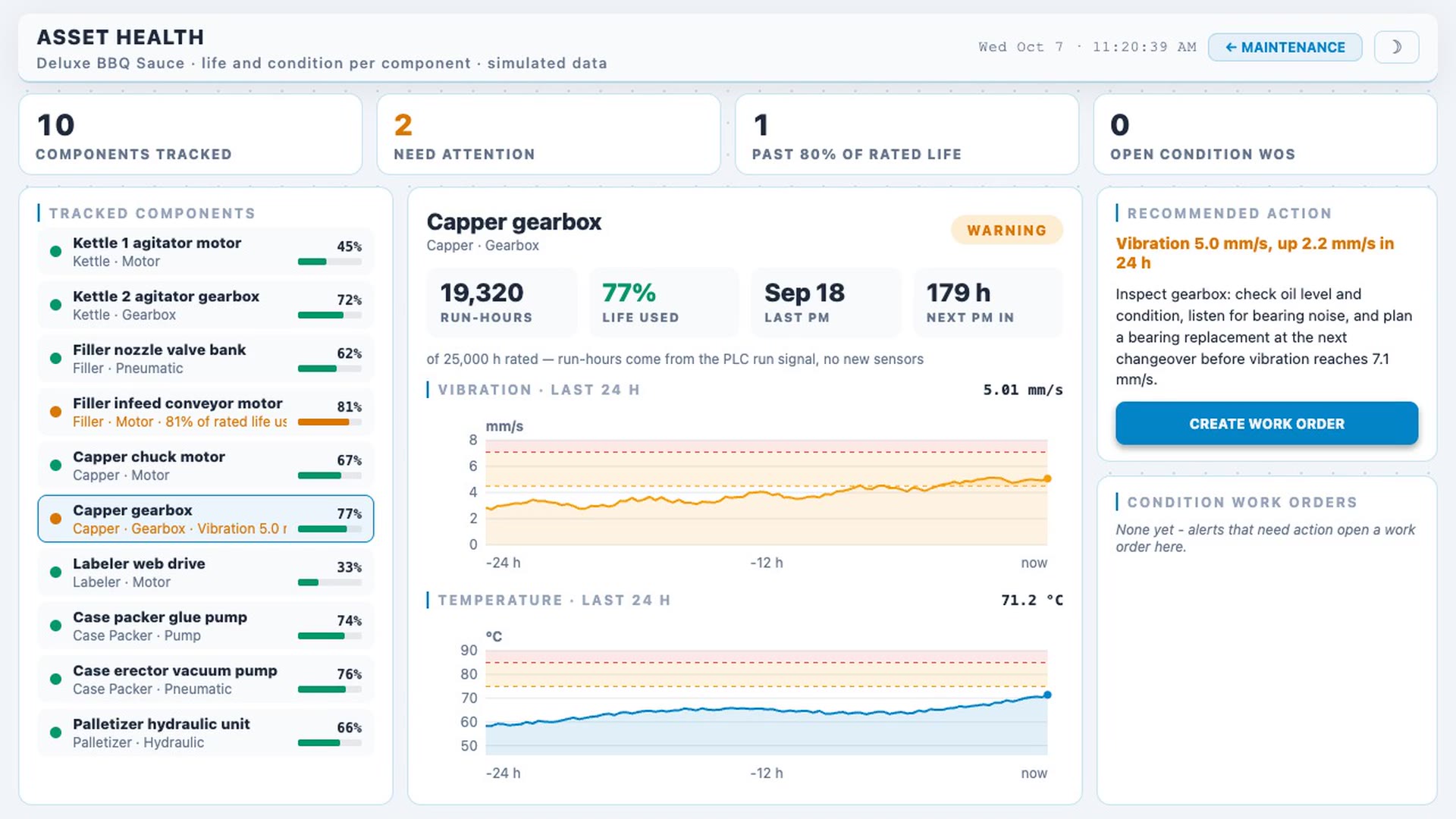Click Create Work Order button

1266,423
